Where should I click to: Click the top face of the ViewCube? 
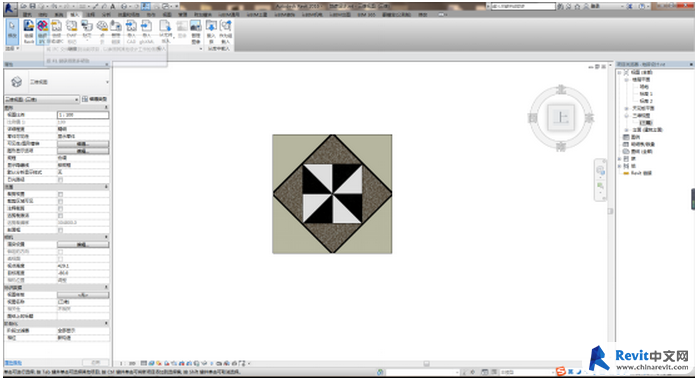pos(561,118)
